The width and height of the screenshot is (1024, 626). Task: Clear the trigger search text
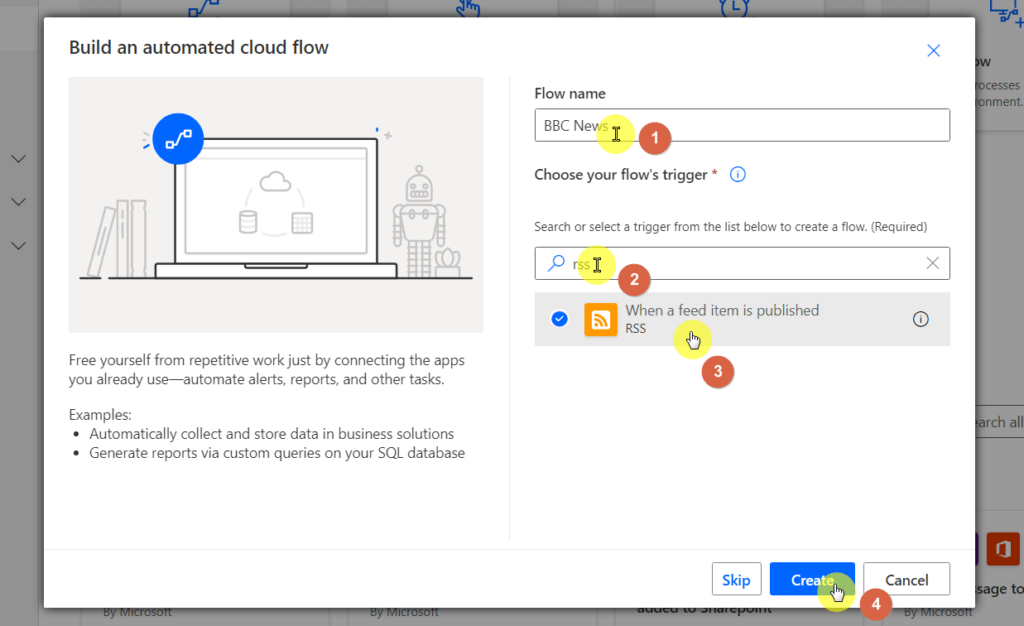click(x=932, y=263)
